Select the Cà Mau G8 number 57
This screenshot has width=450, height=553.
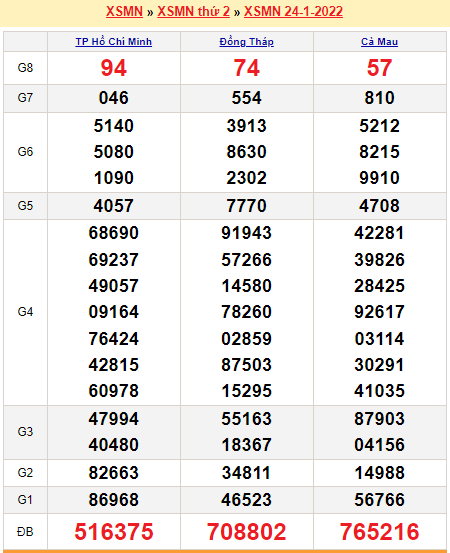tap(379, 68)
